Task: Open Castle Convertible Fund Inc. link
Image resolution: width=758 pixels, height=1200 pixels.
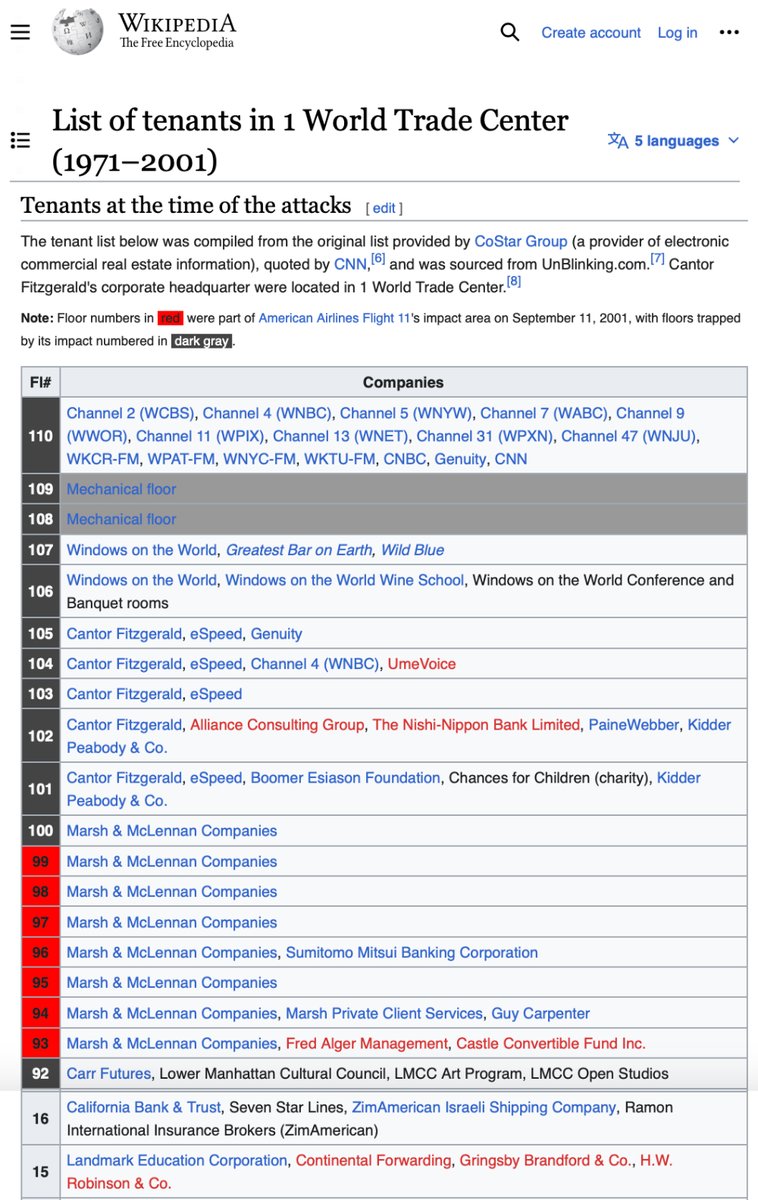Action: (551, 1044)
